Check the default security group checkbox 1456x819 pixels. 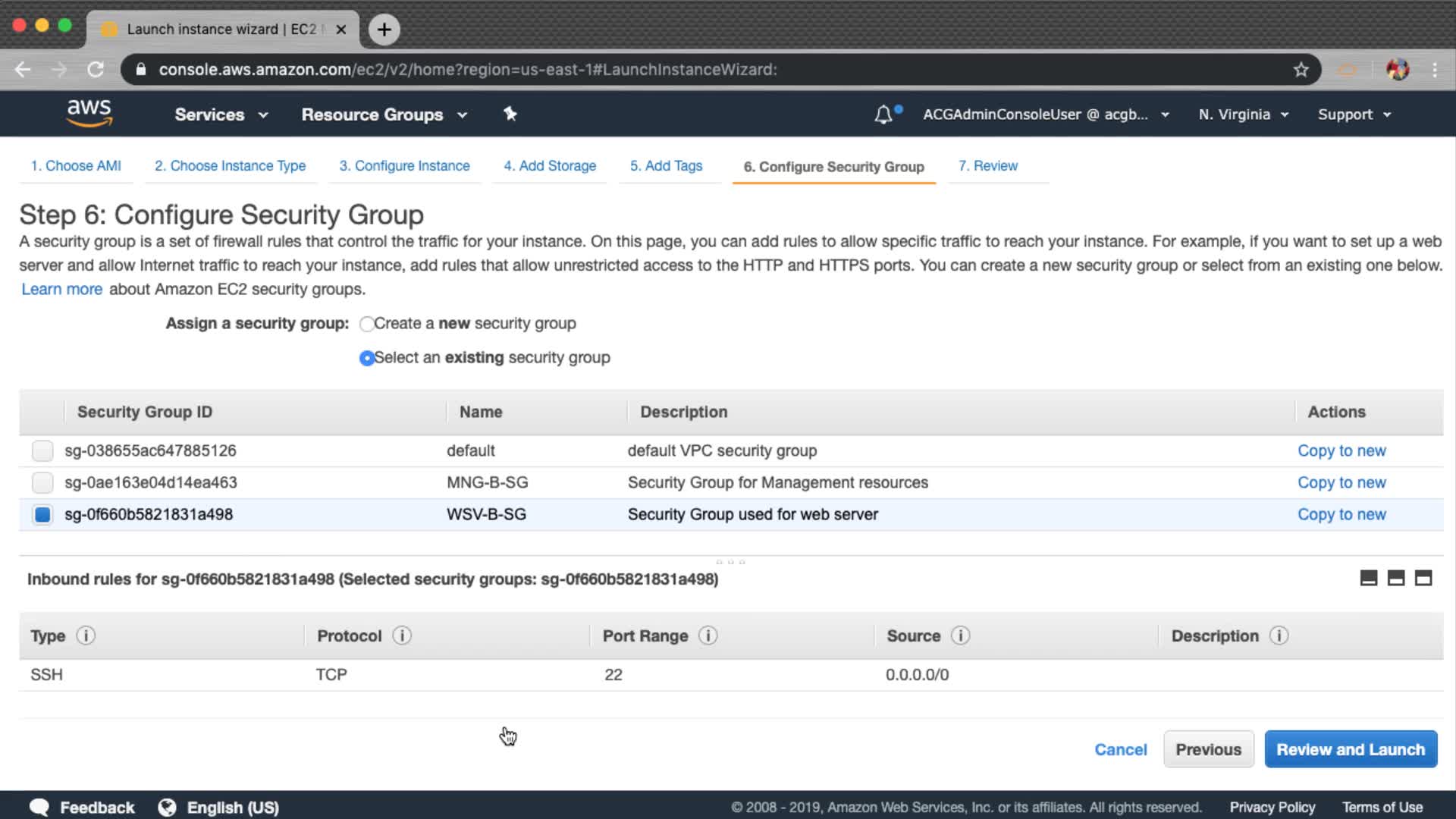[42, 450]
